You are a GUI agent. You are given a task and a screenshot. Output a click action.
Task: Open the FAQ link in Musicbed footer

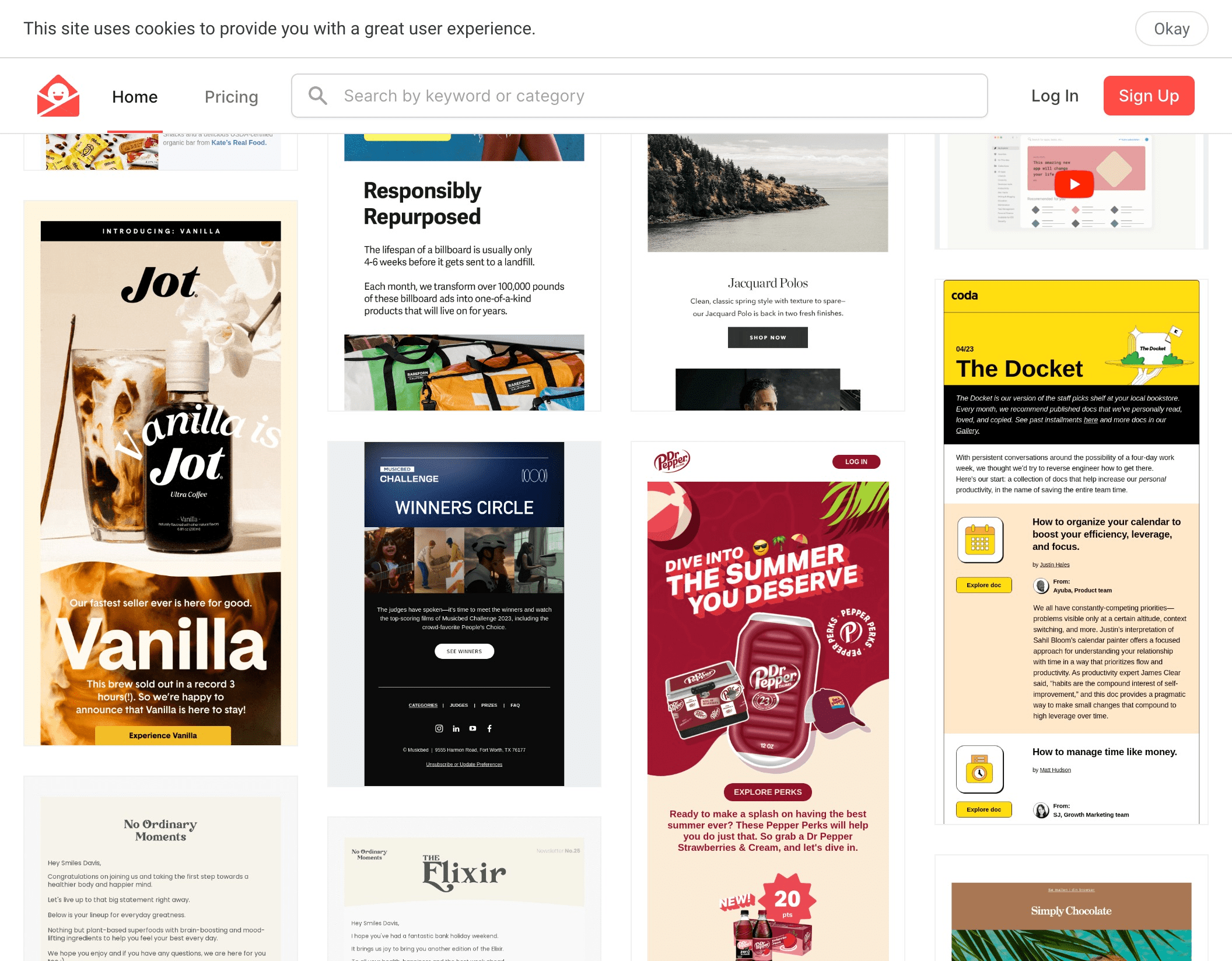click(x=515, y=706)
